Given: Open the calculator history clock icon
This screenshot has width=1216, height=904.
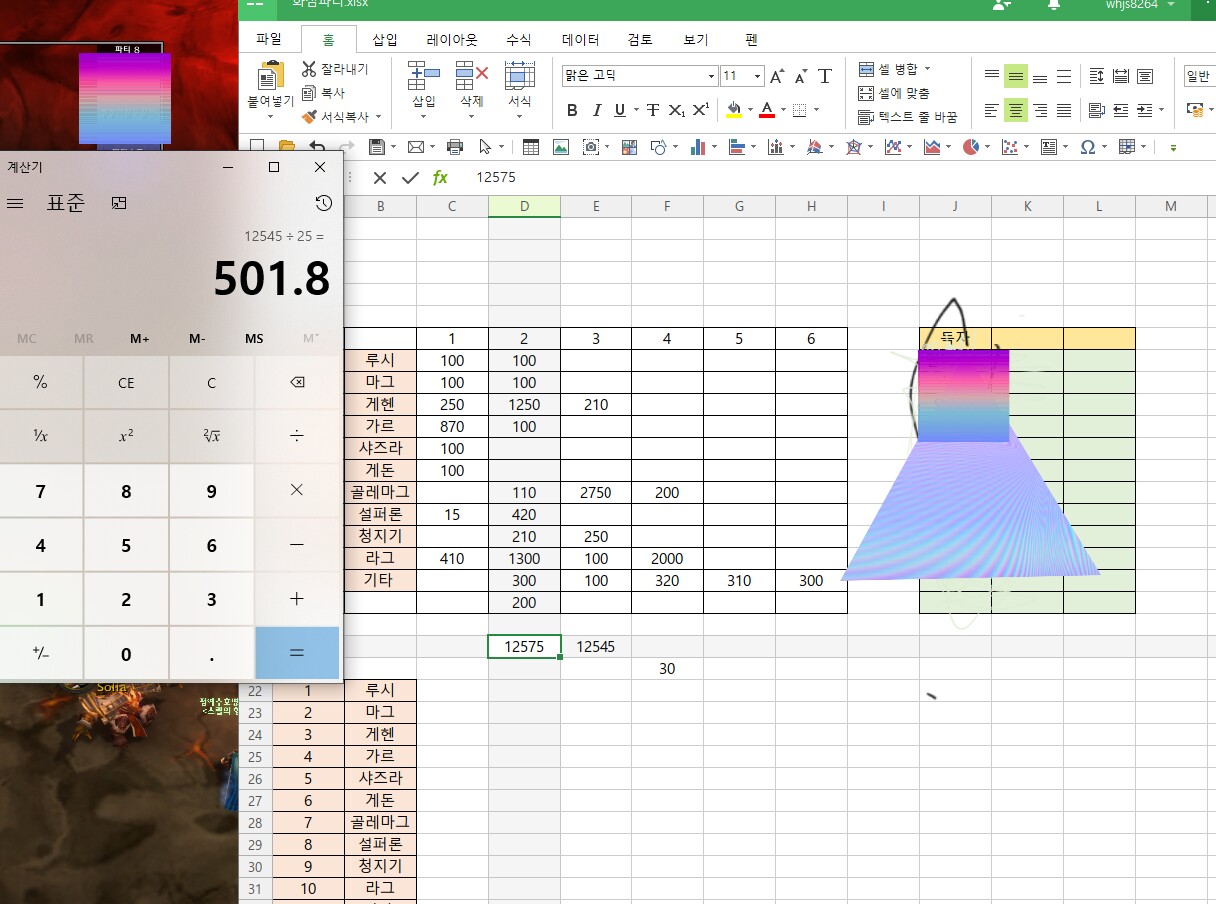Looking at the screenshot, I should (x=323, y=203).
